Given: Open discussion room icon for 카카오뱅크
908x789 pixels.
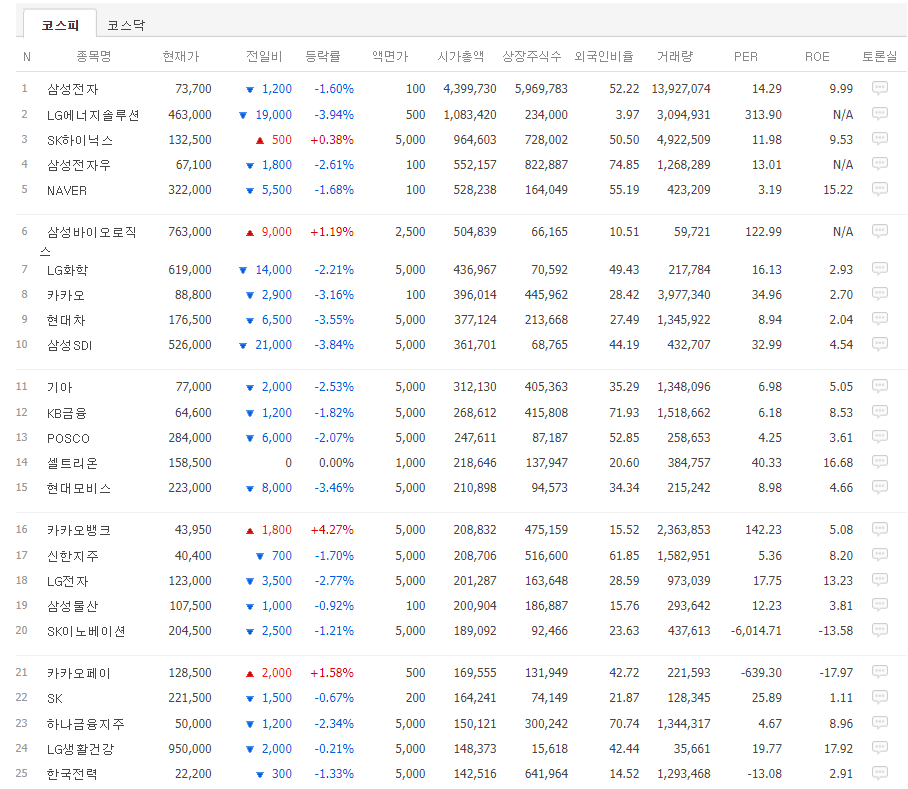Looking at the screenshot, I should coord(880,529).
